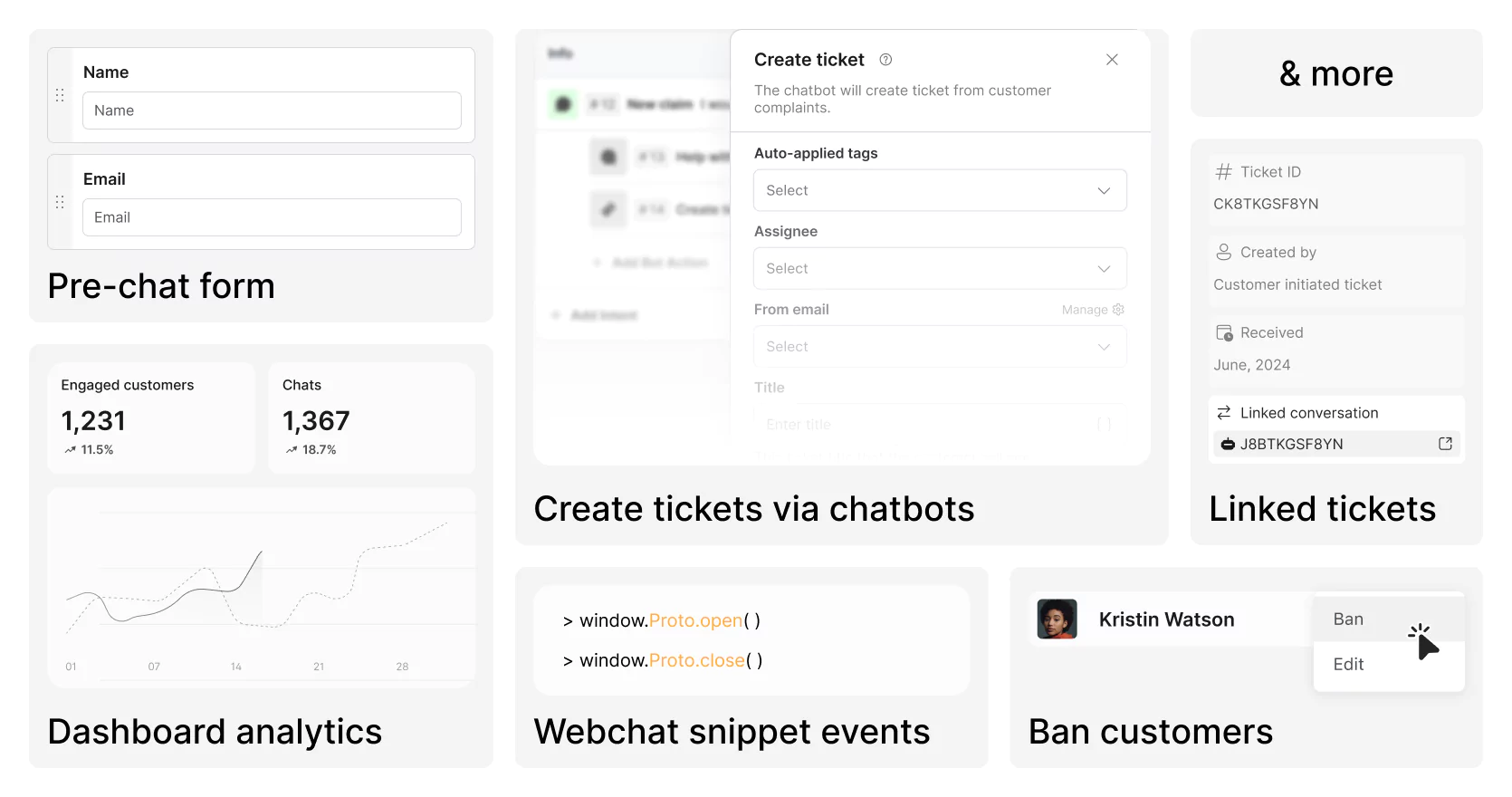This screenshot has height=797, width=1512.
Task: Grab the drag handle of Name field
Action: click(60, 95)
